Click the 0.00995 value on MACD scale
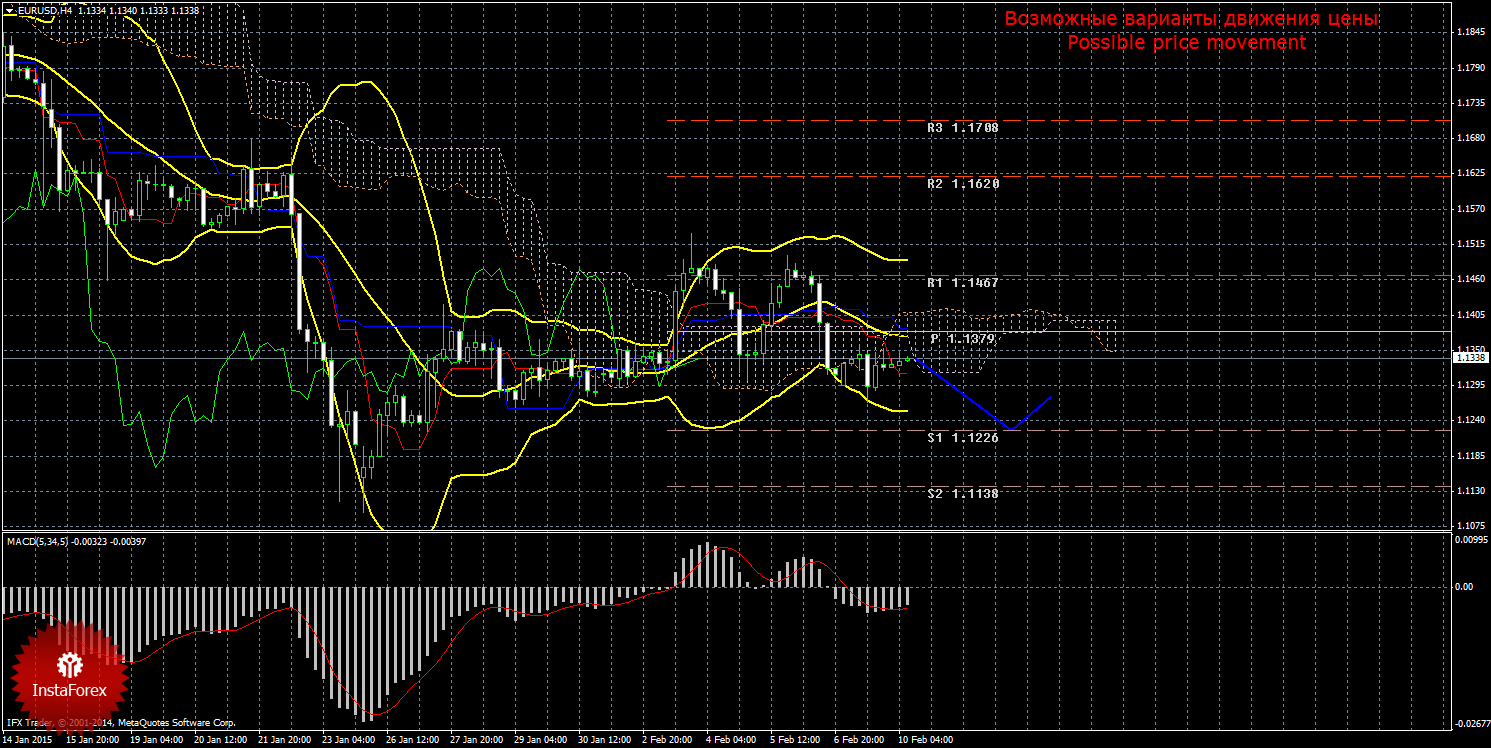1491x748 pixels. [1468, 540]
